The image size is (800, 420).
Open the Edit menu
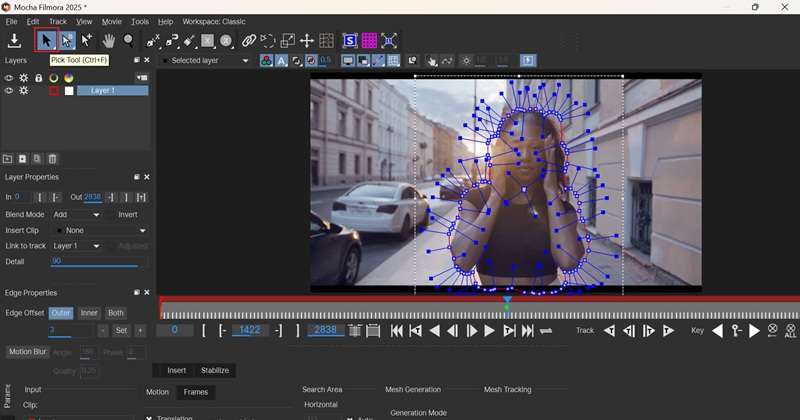tap(33, 21)
